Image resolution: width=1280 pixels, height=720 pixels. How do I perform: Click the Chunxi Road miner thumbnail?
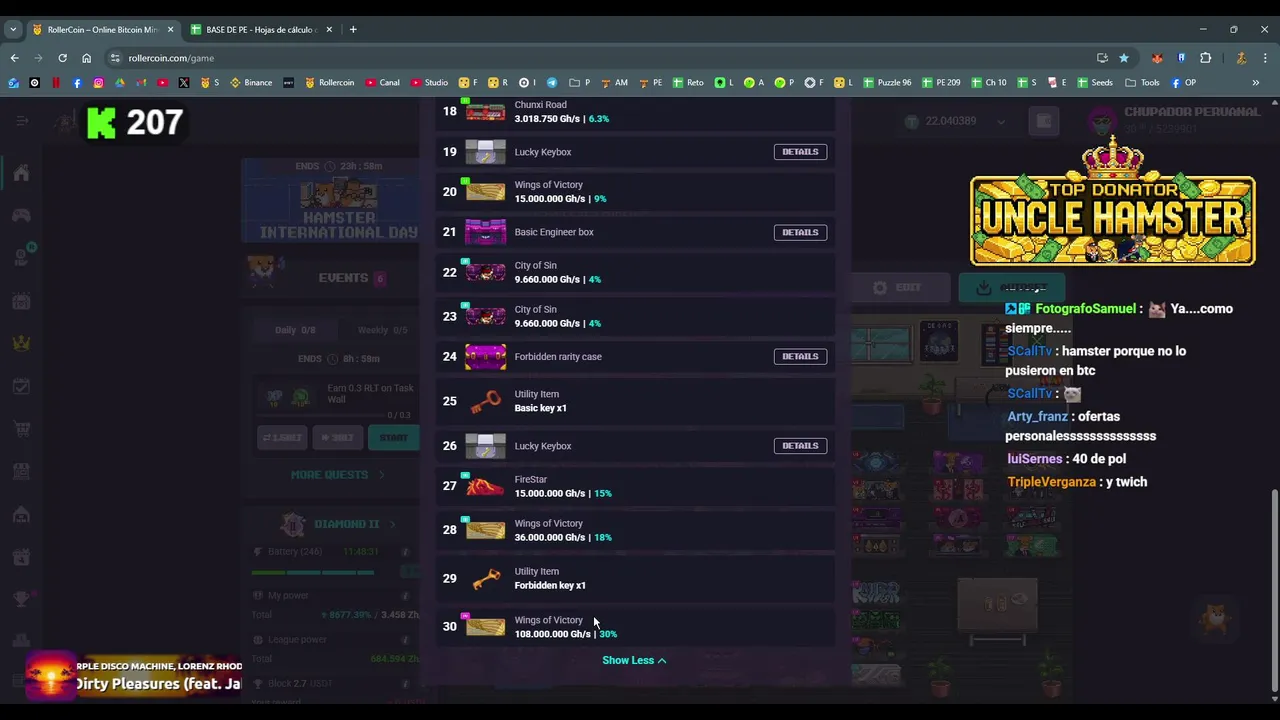point(485,112)
